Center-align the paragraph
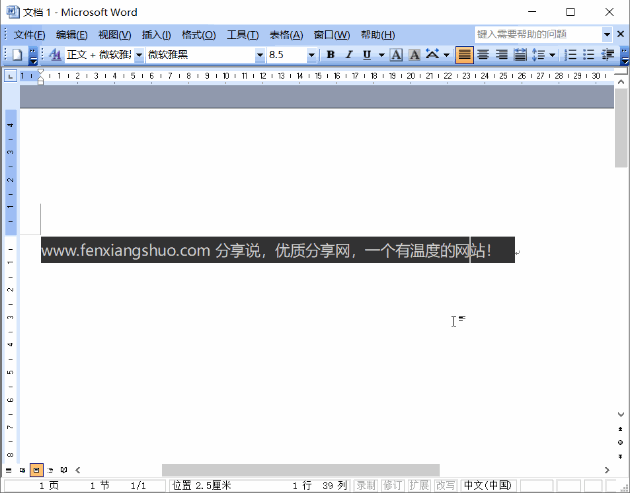 pyautogui.click(x=483, y=55)
